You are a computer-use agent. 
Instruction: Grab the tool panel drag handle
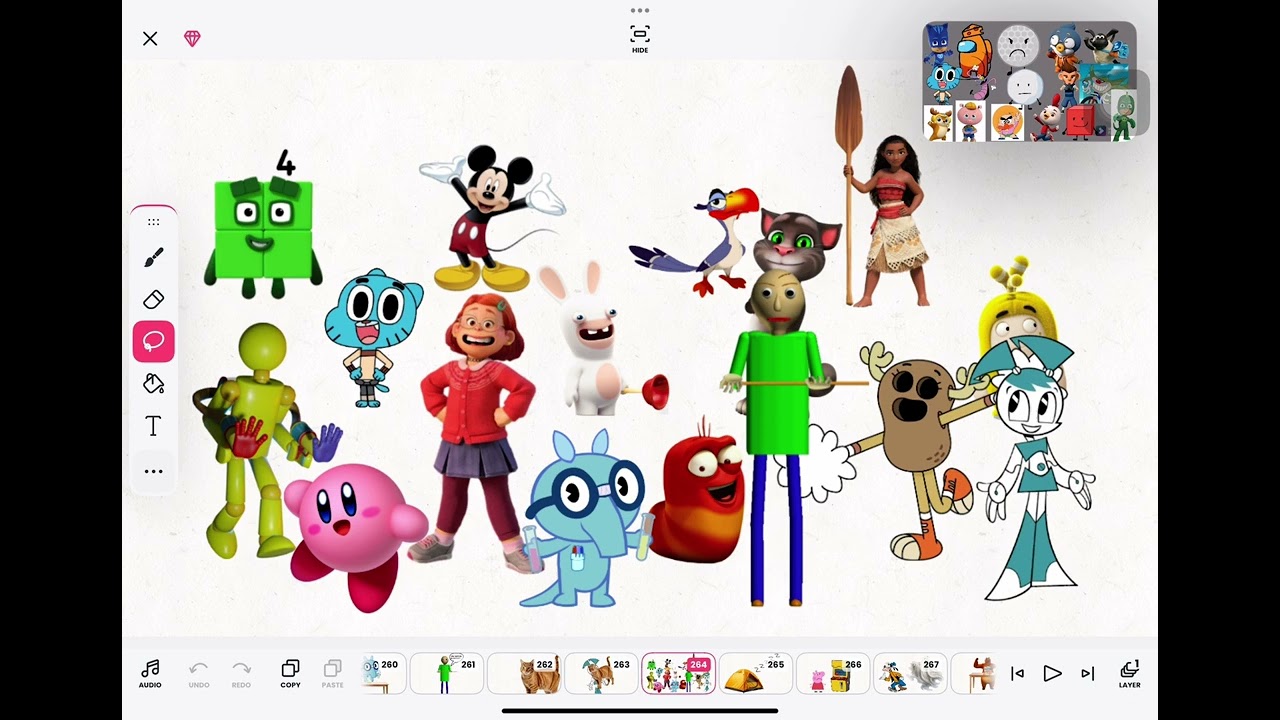point(153,222)
